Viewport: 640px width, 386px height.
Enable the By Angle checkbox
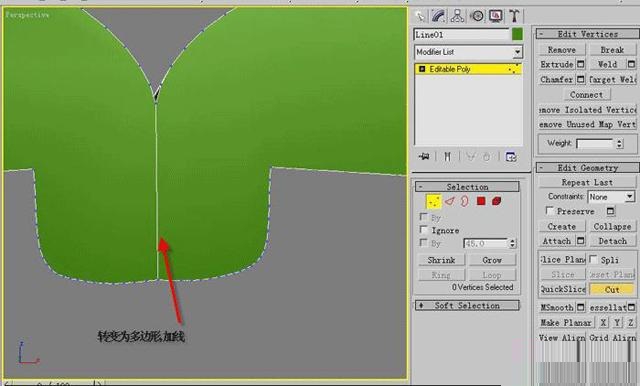424,243
